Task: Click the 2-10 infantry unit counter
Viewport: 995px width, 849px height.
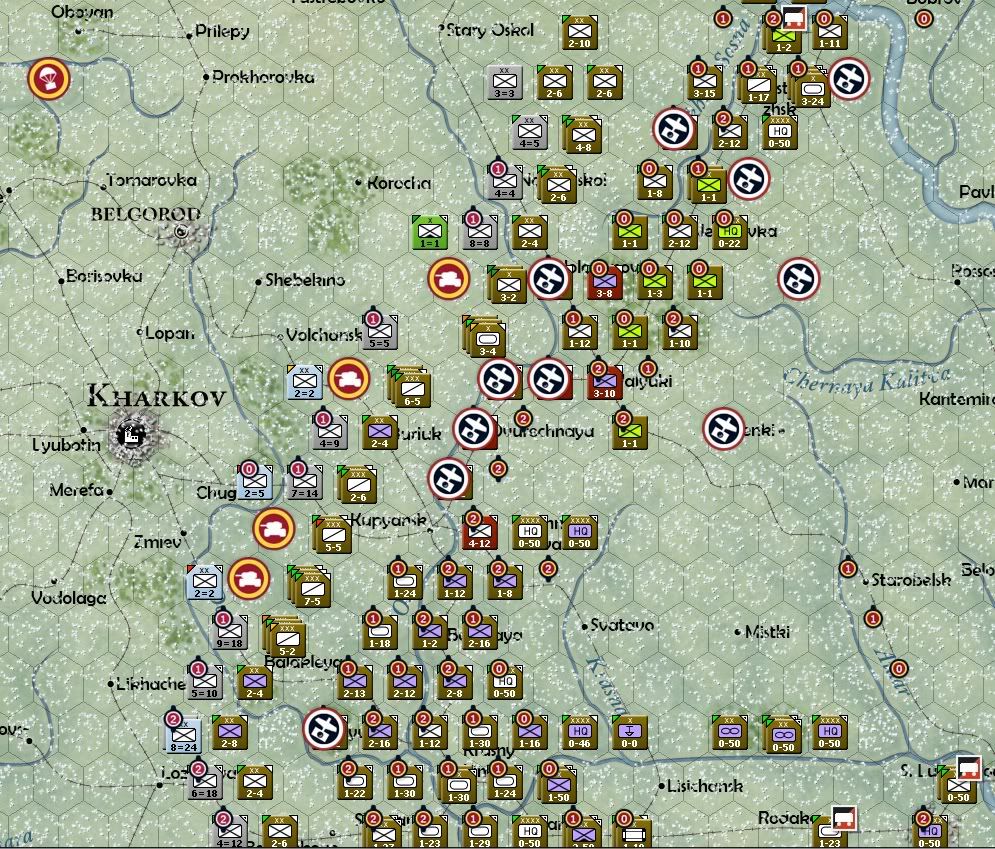Action: coord(579,32)
